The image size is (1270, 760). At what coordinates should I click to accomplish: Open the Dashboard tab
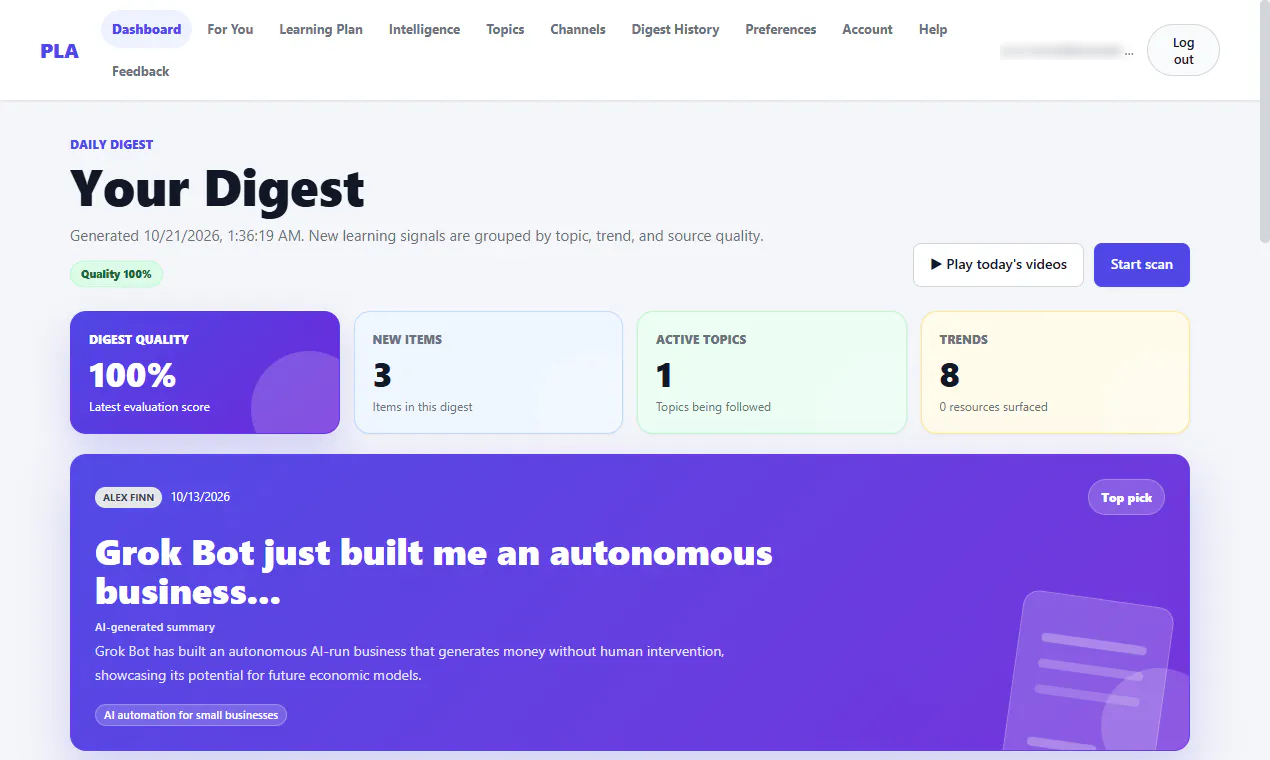pos(146,29)
